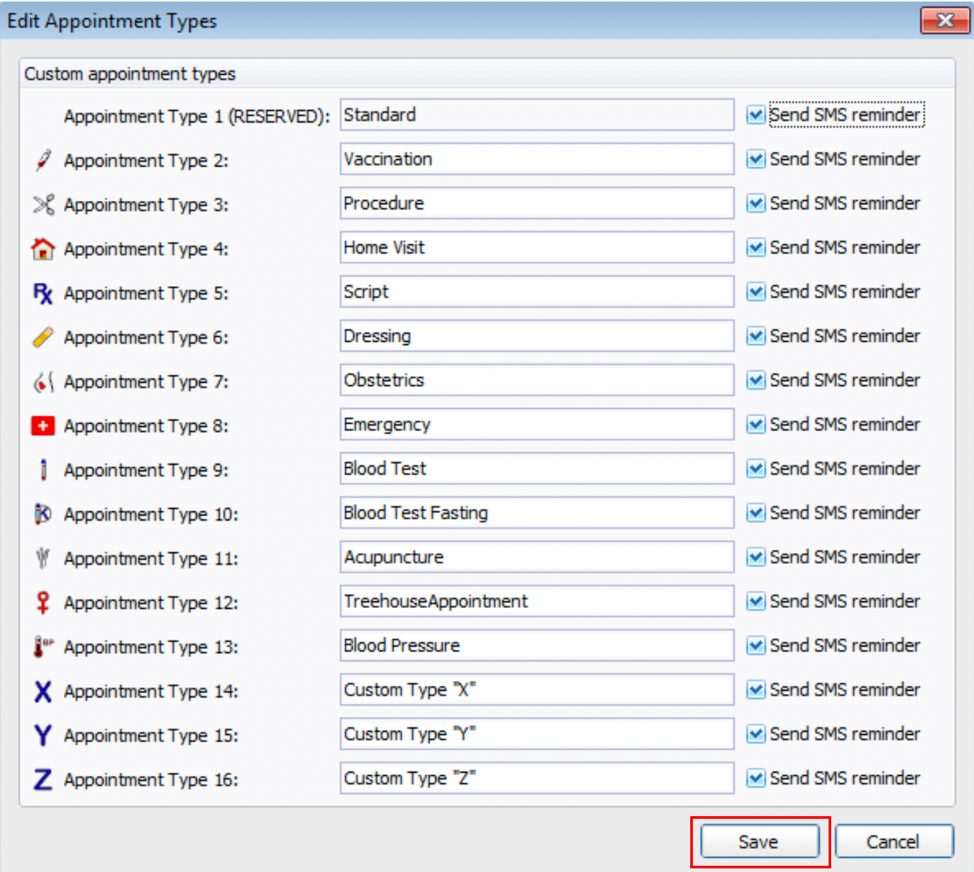
Task: Close the Edit Appointment Types dialog
Action: pyautogui.click(x=945, y=20)
